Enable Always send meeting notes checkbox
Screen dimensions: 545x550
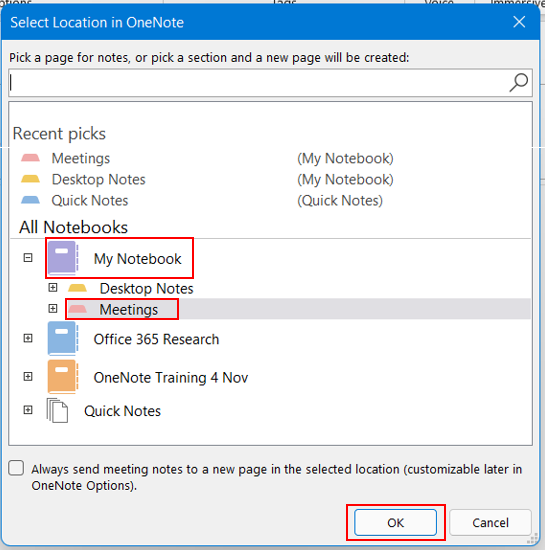click(16, 468)
